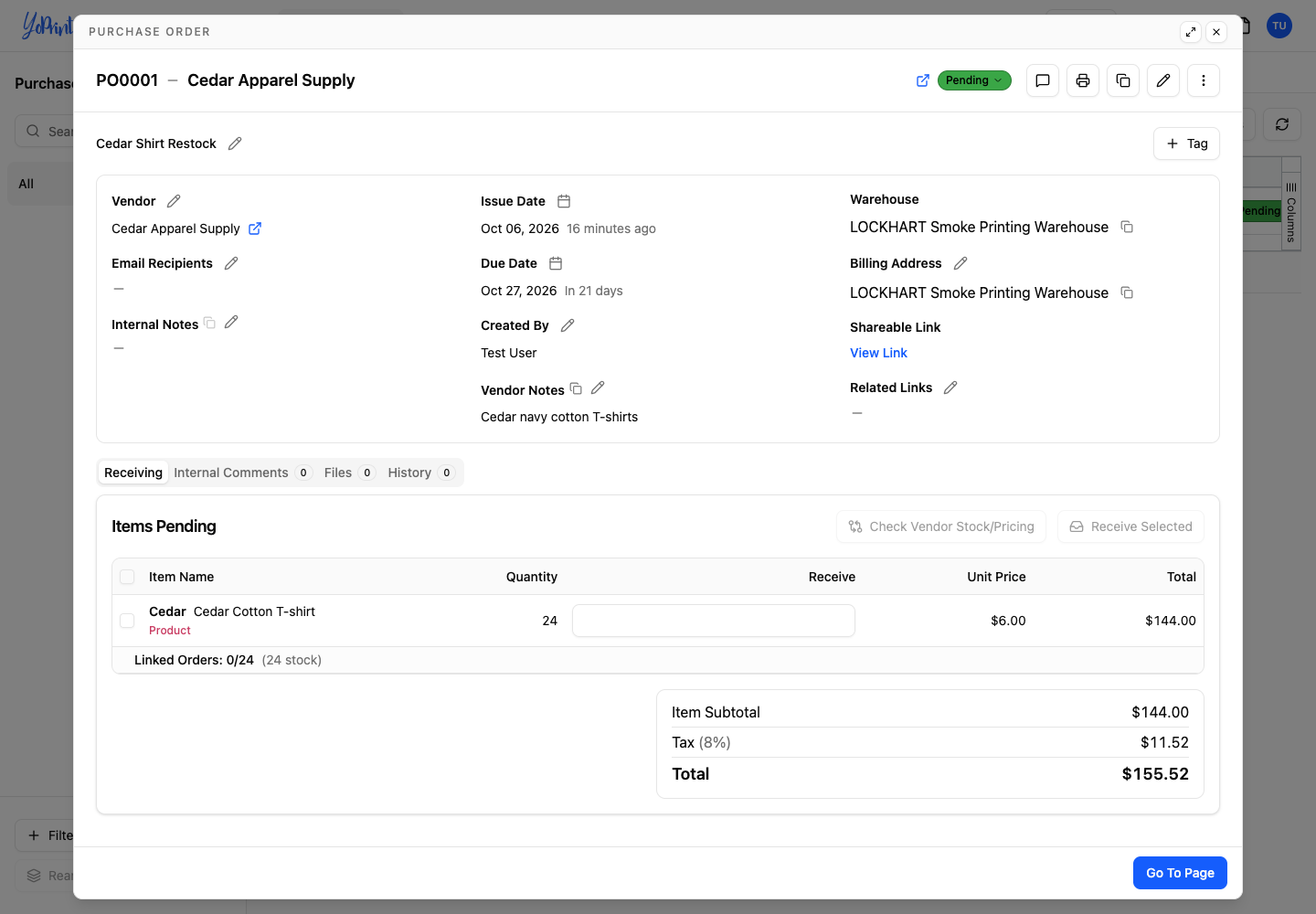Image resolution: width=1316 pixels, height=914 pixels.
Task: Open the Due Date calendar icon
Action: point(556,263)
